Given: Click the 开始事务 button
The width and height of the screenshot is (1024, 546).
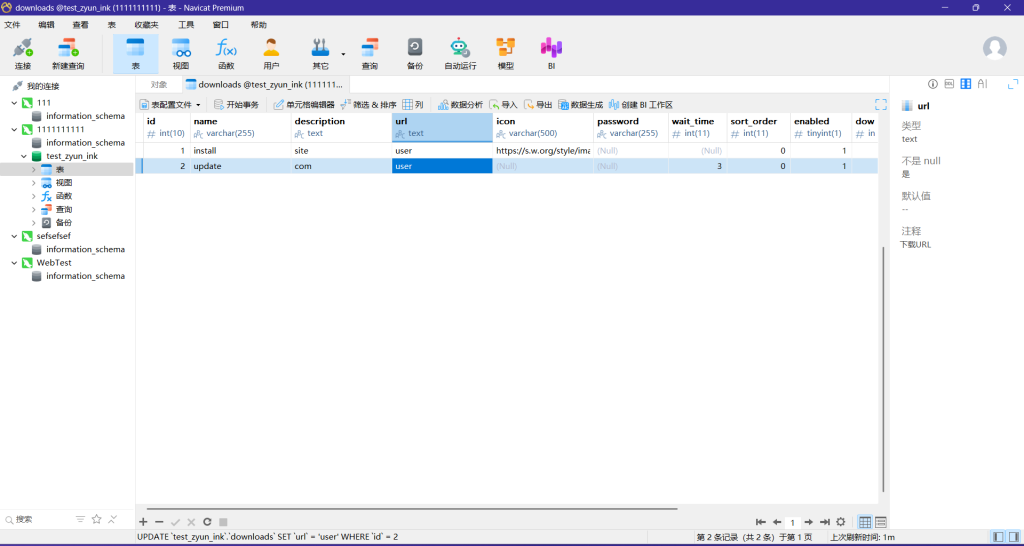Looking at the screenshot, I should (236, 105).
